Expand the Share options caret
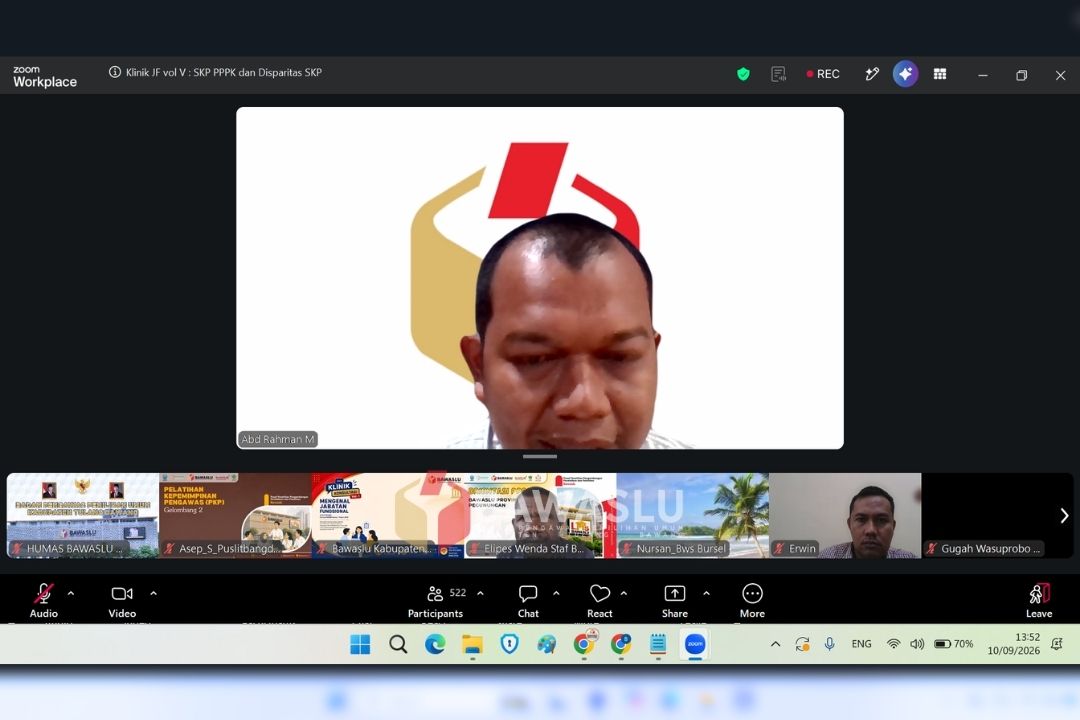The image size is (1080, 720). point(706,593)
